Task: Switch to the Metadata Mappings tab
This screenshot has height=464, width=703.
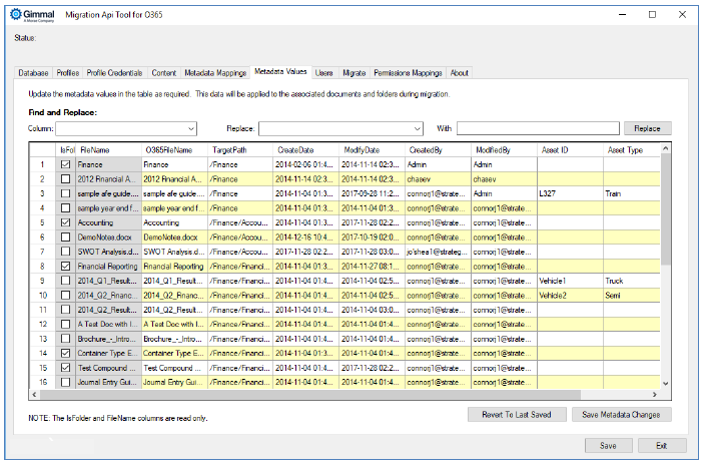Action: pyautogui.click(x=214, y=73)
